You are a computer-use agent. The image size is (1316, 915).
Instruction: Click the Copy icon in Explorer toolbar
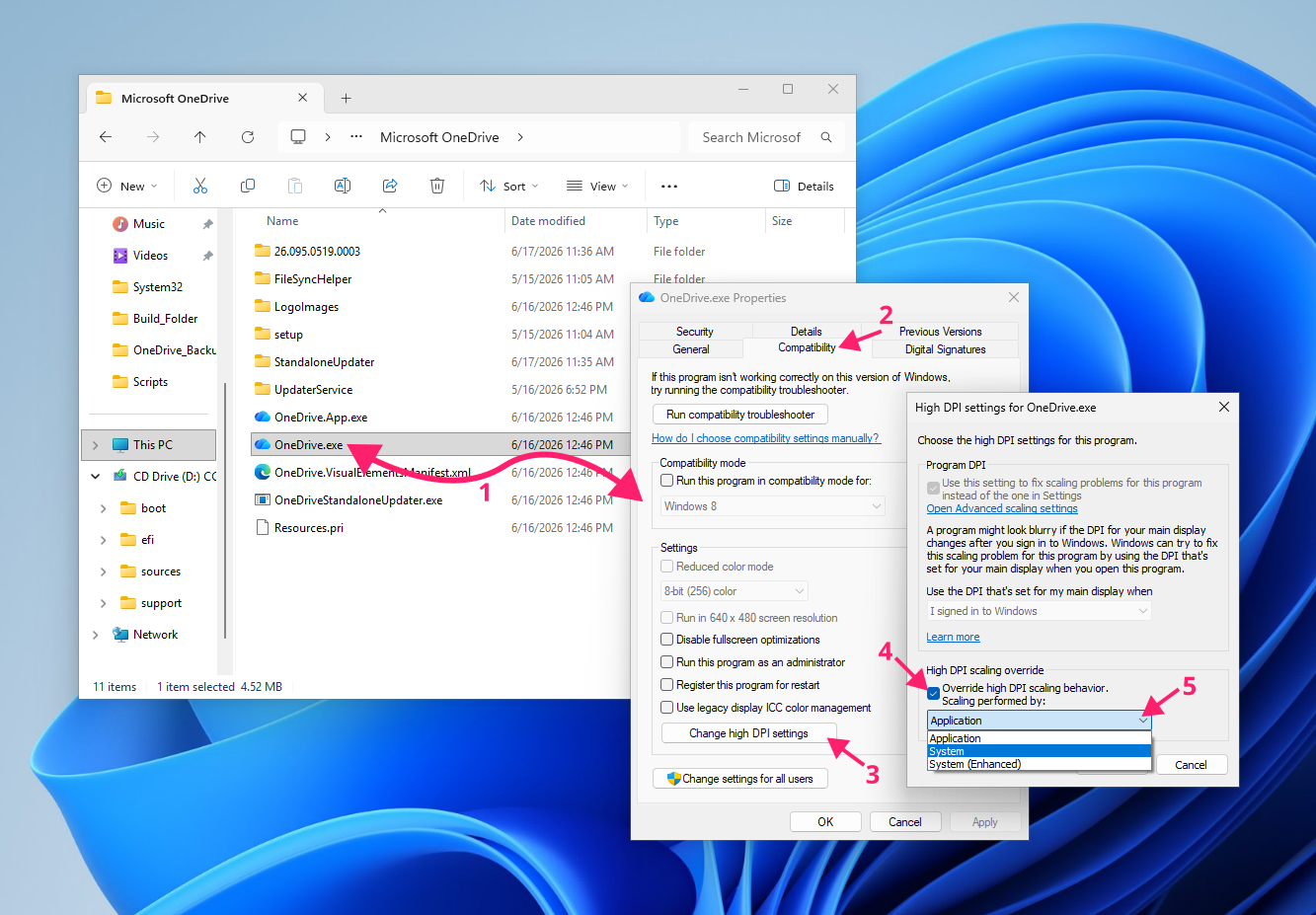248,186
